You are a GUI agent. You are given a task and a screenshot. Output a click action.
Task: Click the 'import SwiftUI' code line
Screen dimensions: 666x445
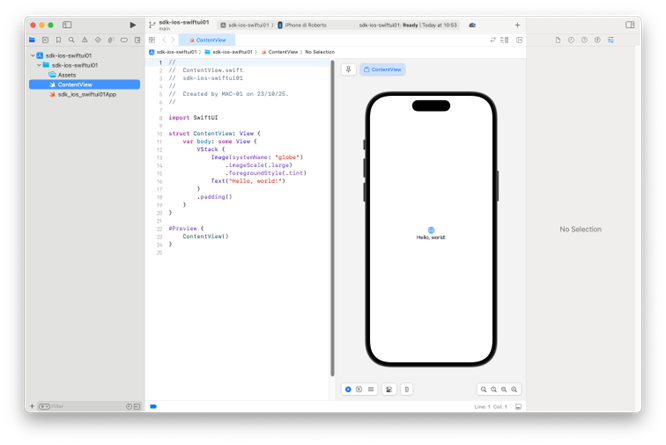193,118
